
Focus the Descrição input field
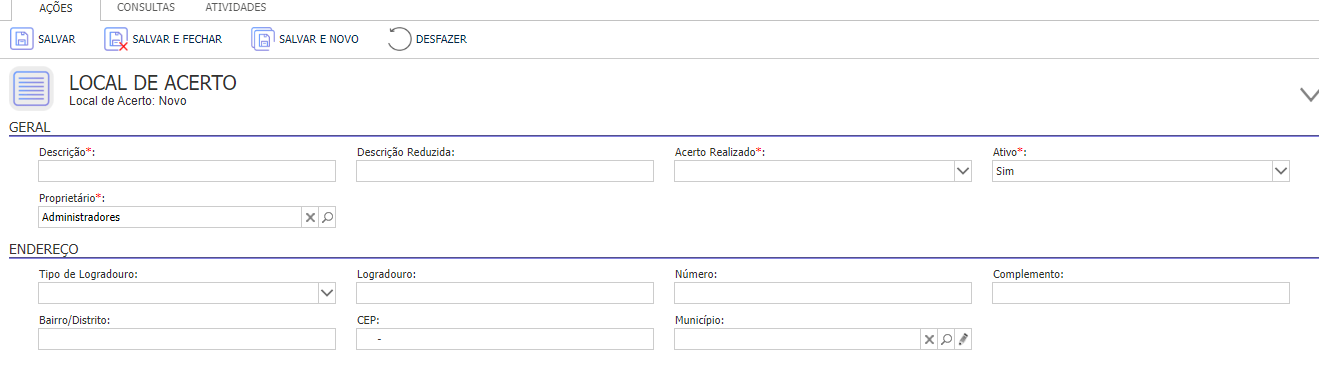point(187,171)
